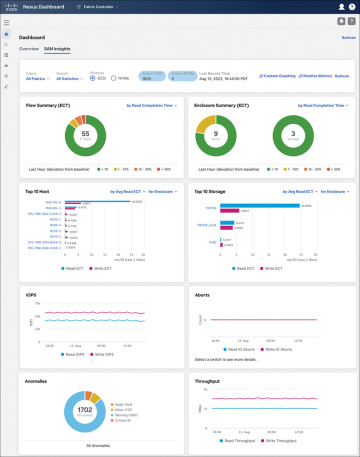
Task: Clear the All Fabrics filter with X
Action: coord(48,79)
